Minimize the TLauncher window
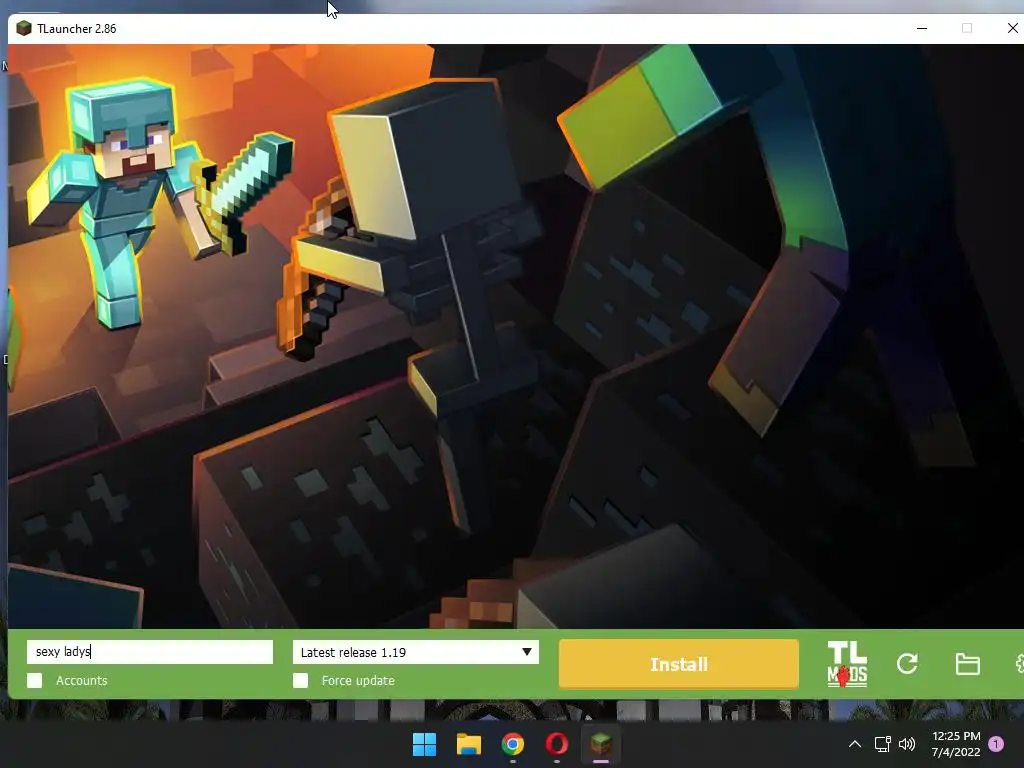The width and height of the screenshot is (1024, 768). [922, 28]
